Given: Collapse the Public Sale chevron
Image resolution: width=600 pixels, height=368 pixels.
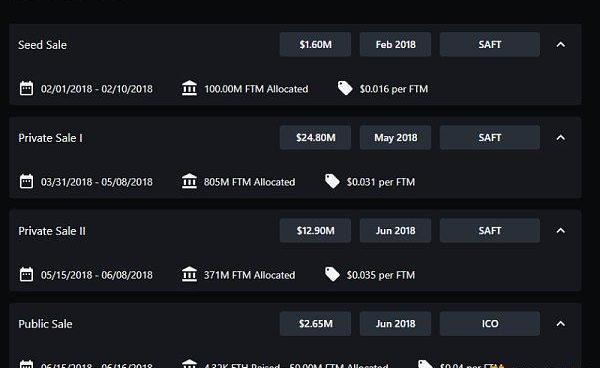Looking at the screenshot, I should click(x=561, y=324).
